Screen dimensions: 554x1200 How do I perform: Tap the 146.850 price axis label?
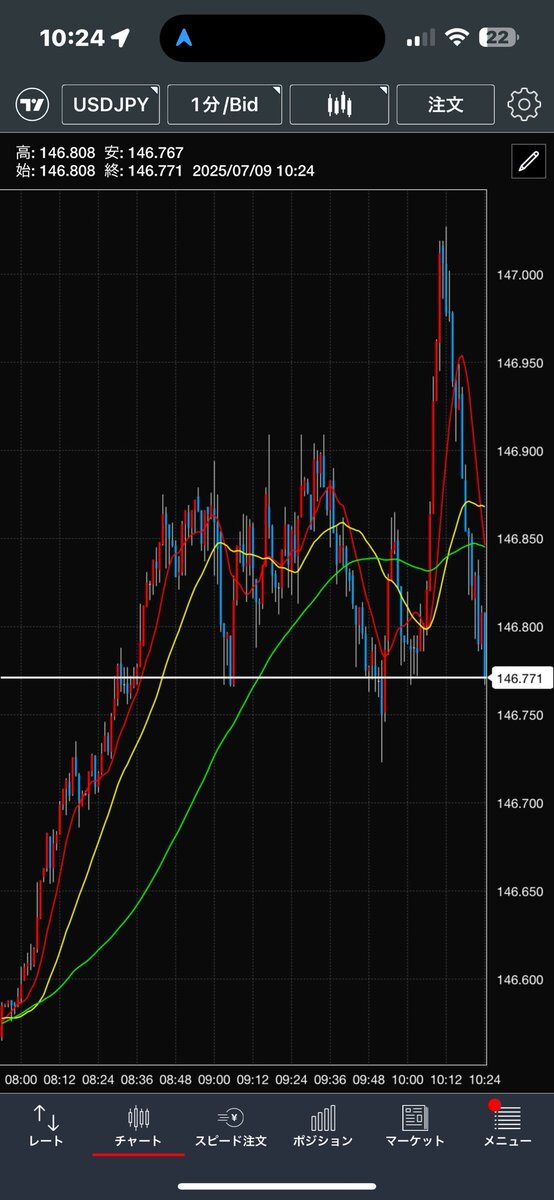tap(518, 539)
